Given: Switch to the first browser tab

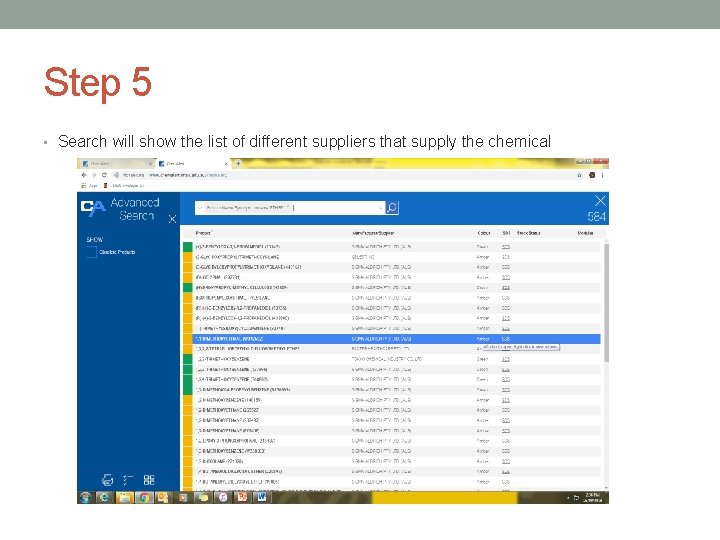Looking at the screenshot, I should (115, 163).
